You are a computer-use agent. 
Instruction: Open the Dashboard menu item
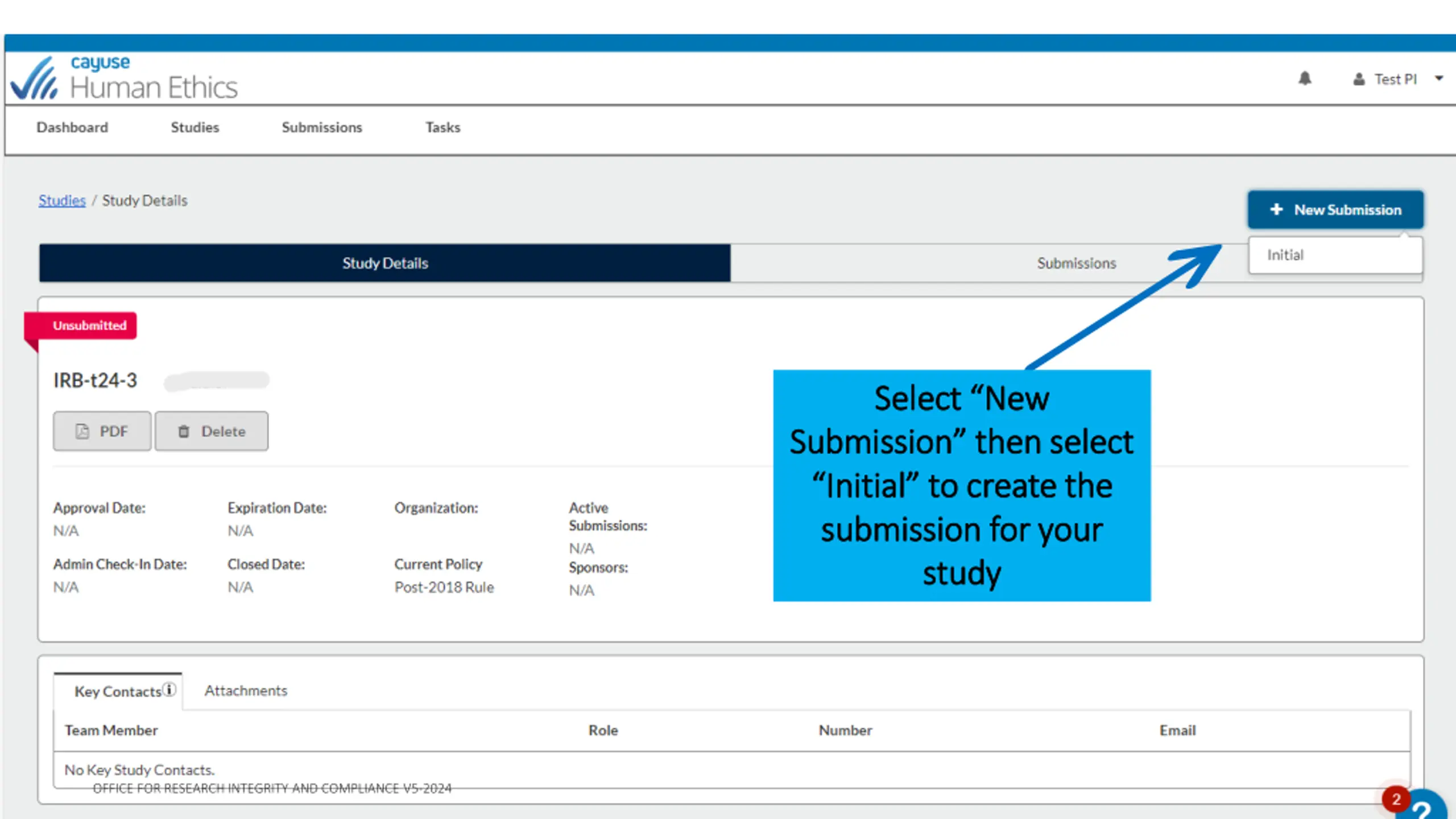[72, 127]
